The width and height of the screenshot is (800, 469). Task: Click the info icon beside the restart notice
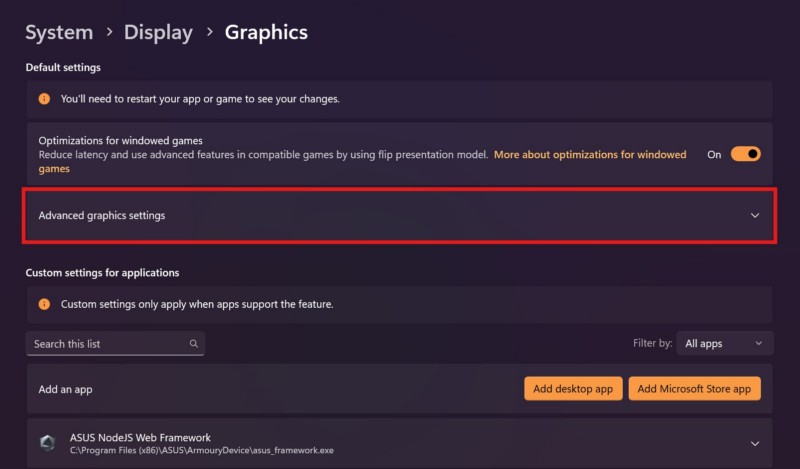[44, 99]
